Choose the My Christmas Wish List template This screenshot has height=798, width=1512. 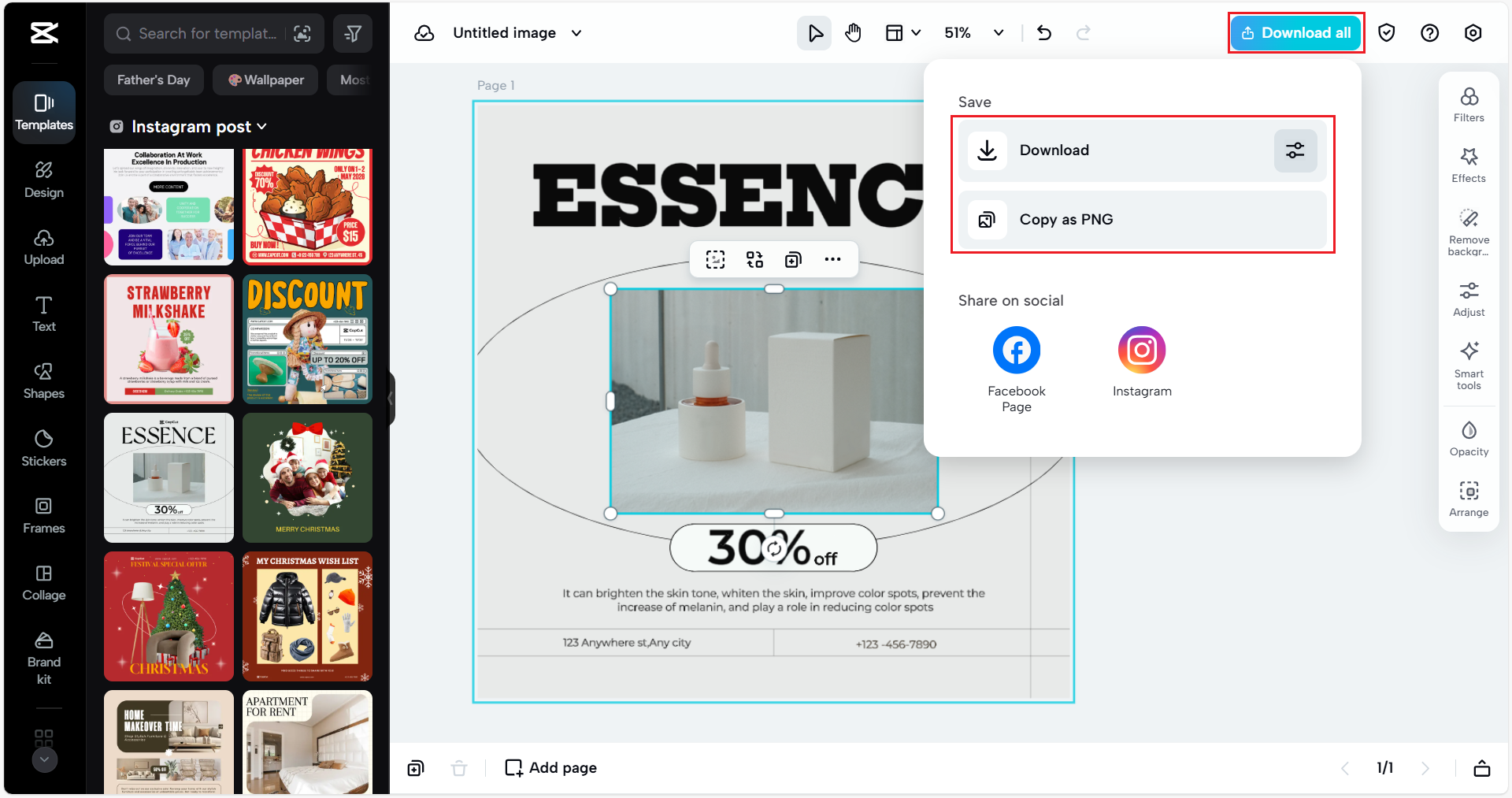(307, 616)
